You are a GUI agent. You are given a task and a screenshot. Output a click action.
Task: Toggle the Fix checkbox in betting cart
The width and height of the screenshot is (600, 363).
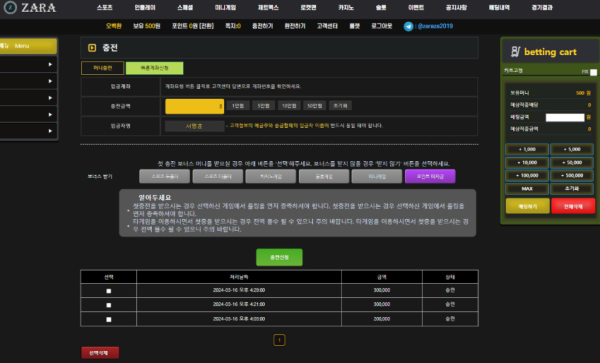click(x=593, y=72)
